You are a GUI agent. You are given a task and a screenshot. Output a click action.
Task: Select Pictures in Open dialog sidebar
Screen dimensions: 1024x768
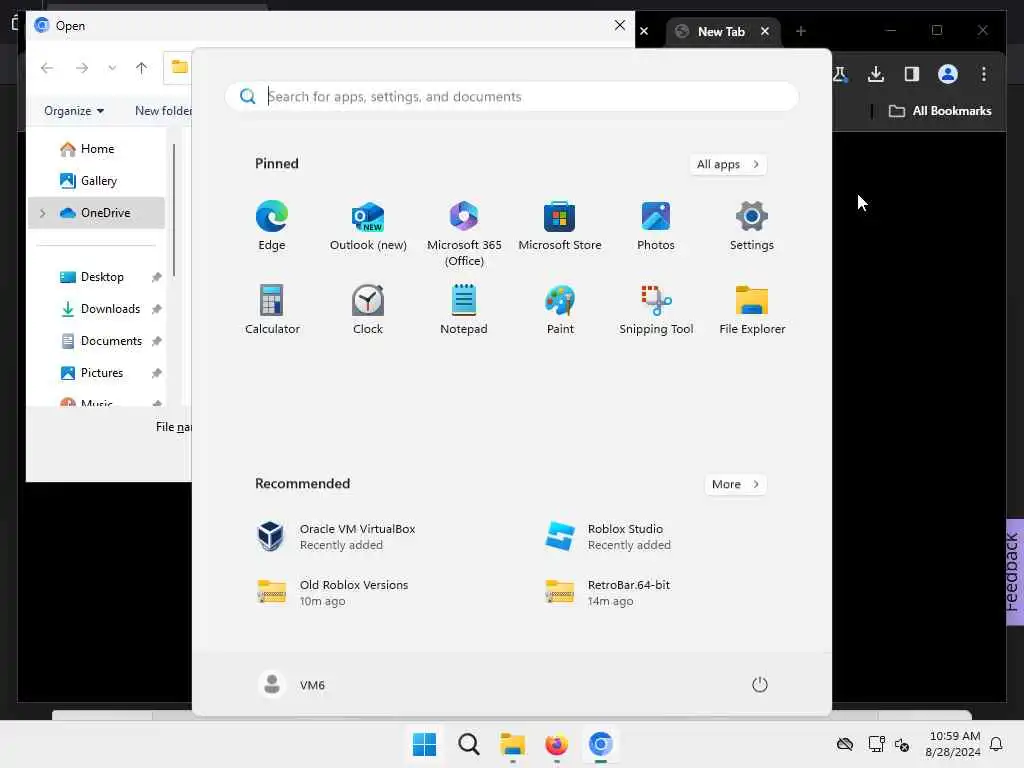[x=97, y=373]
